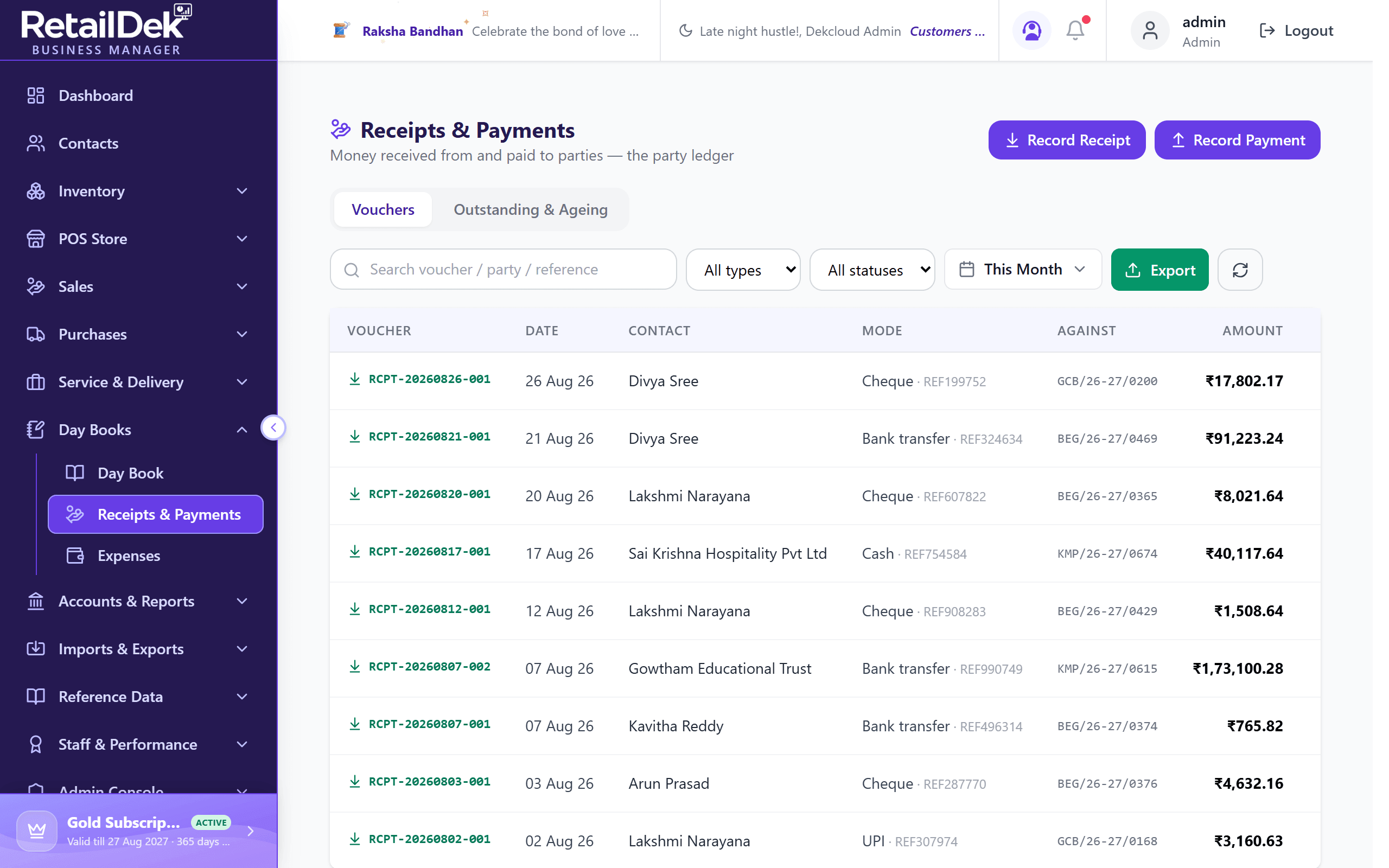1389x868 pixels.
Task: Click the Record Receipt button
Action: click(x=1066, y=140)
